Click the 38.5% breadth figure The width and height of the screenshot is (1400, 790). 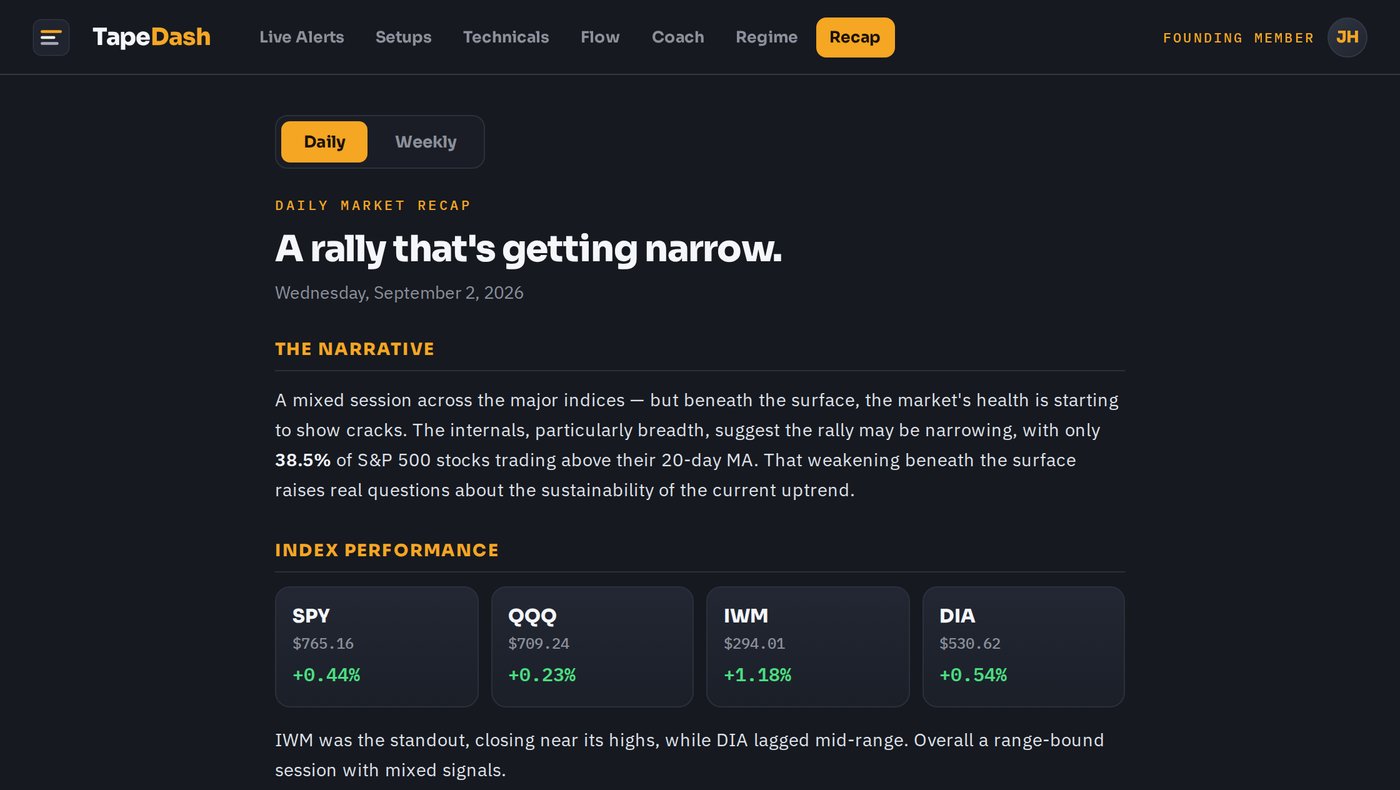click(x=303, y=460)
